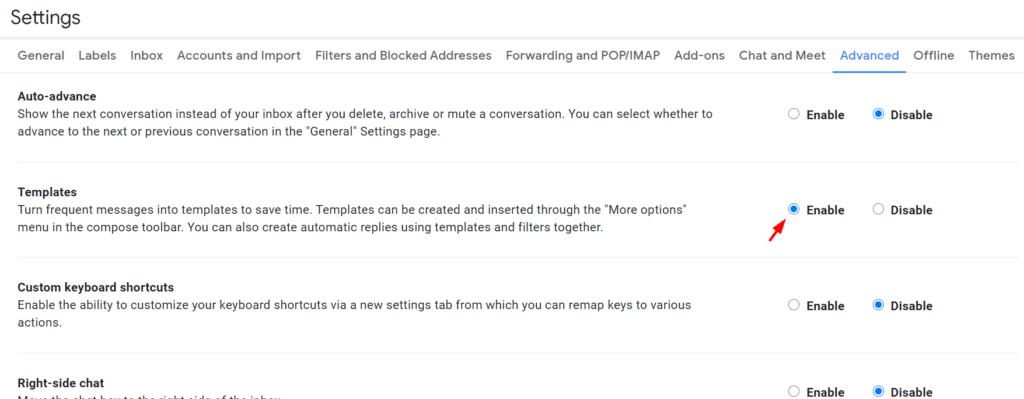The image size is (1024, 399).
Task: Disable the Templates feature
Action: click(878, 210)
